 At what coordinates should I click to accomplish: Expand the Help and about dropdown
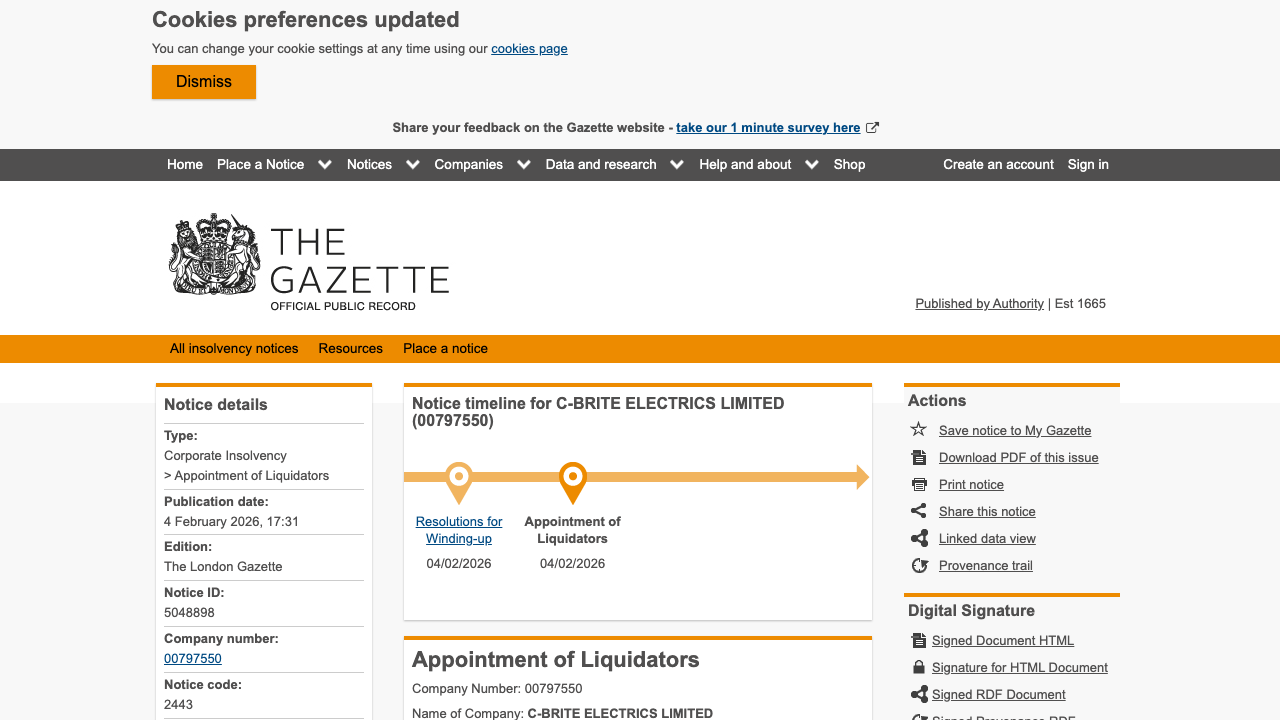(x=811, y=164)
